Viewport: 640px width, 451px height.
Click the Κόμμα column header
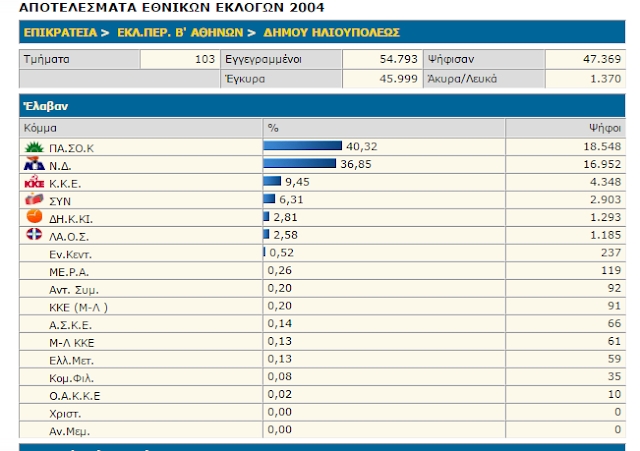pyautogui.click(x=40, y=128)
